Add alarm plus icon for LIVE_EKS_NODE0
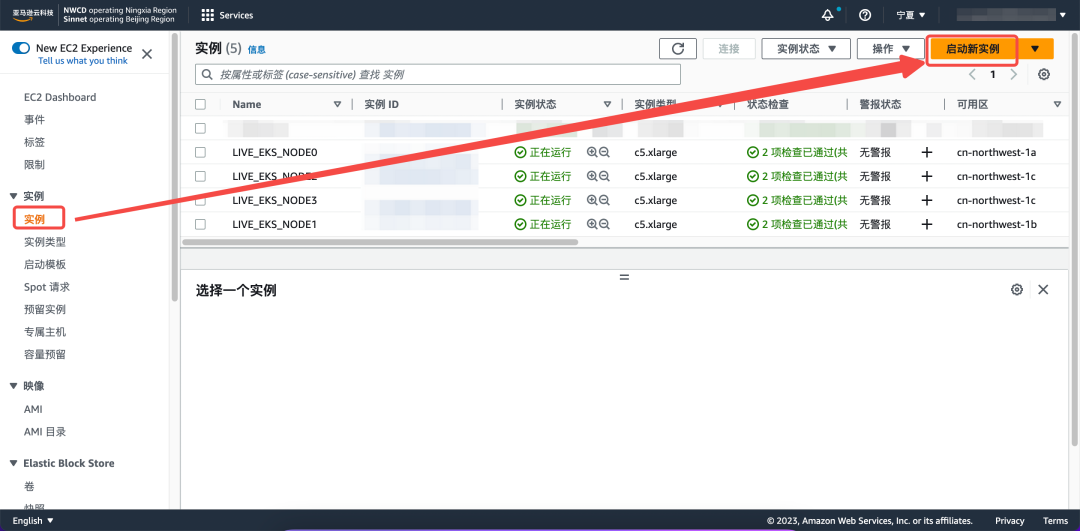The height and width of the screenshot is (531, 1080). [x=927, y=152]
